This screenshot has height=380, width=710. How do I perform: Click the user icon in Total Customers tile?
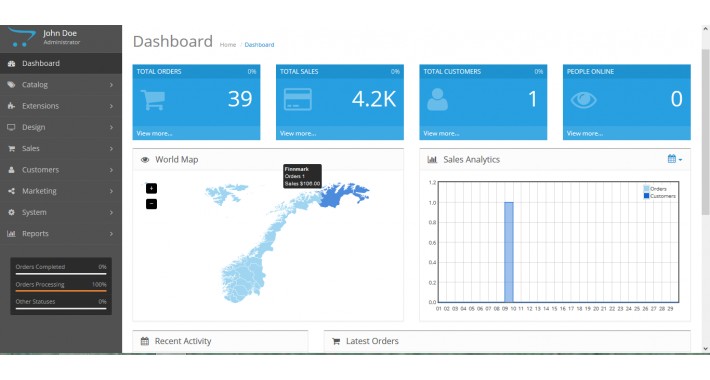tap(437, 100)
